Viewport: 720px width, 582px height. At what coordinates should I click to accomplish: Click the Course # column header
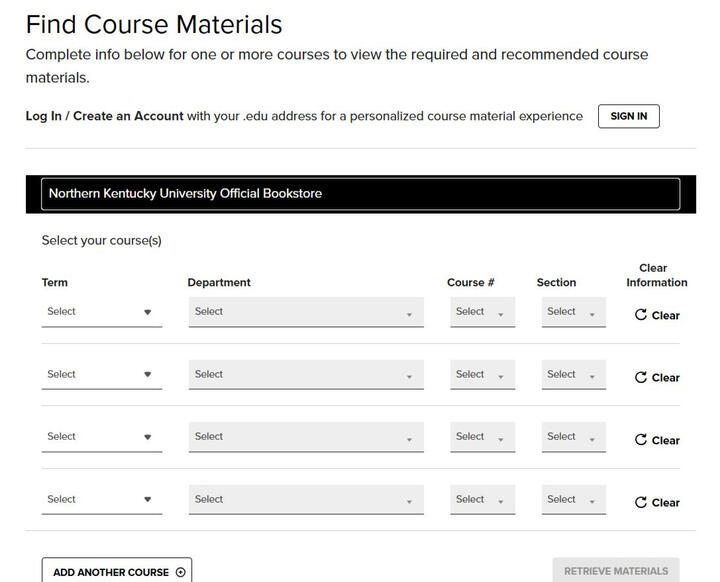(x=471, y=283)
